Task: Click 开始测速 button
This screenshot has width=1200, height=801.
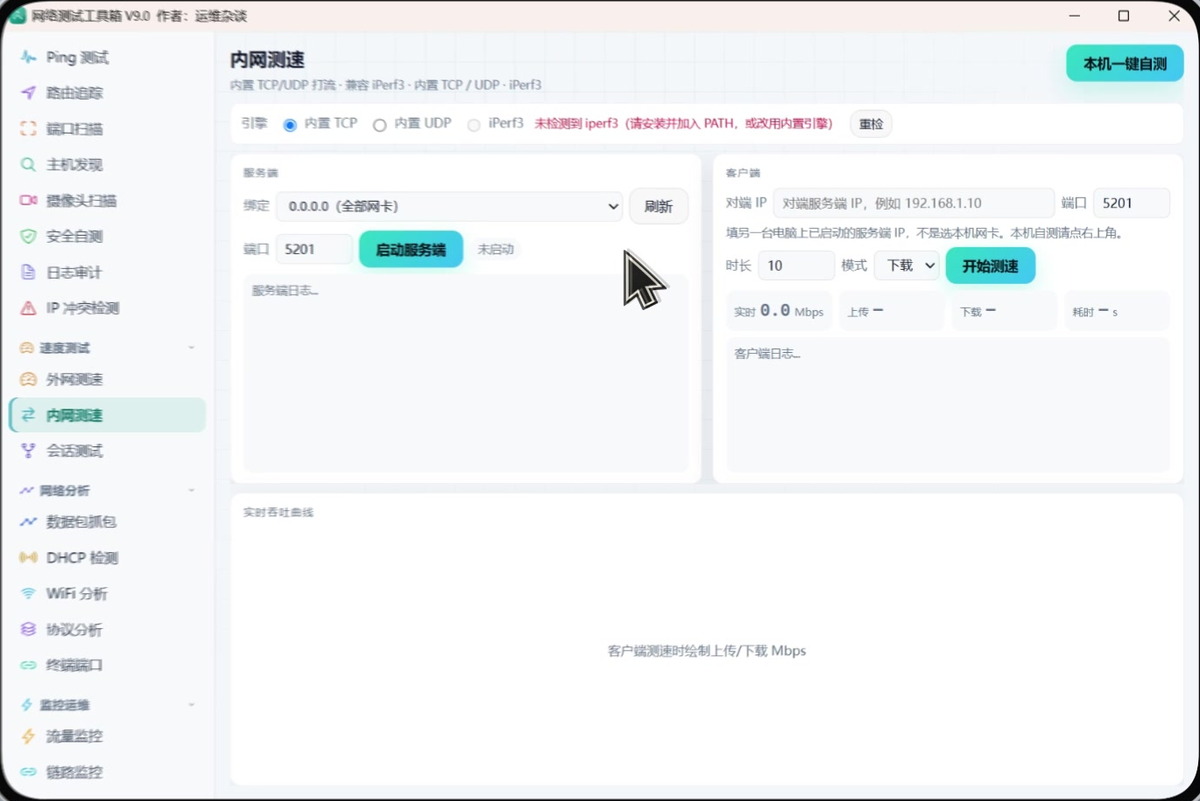Action: [x=990, y=266]
